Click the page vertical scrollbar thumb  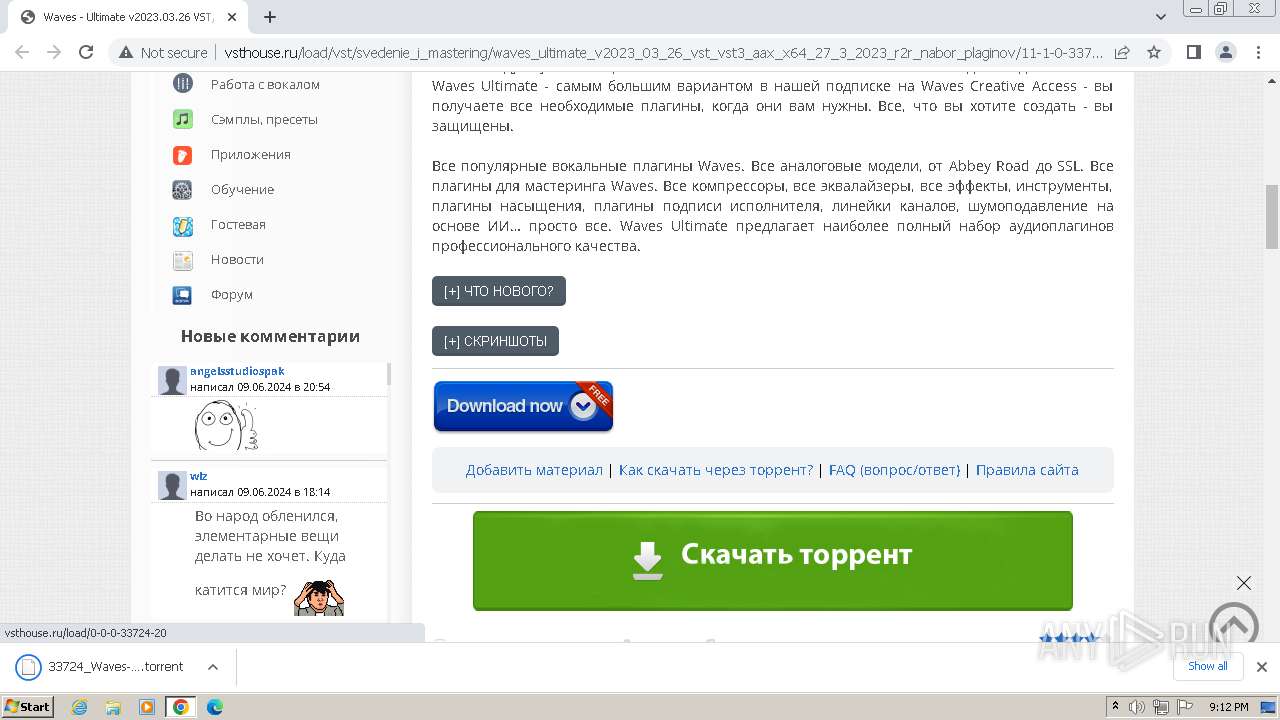(1272, 216)
